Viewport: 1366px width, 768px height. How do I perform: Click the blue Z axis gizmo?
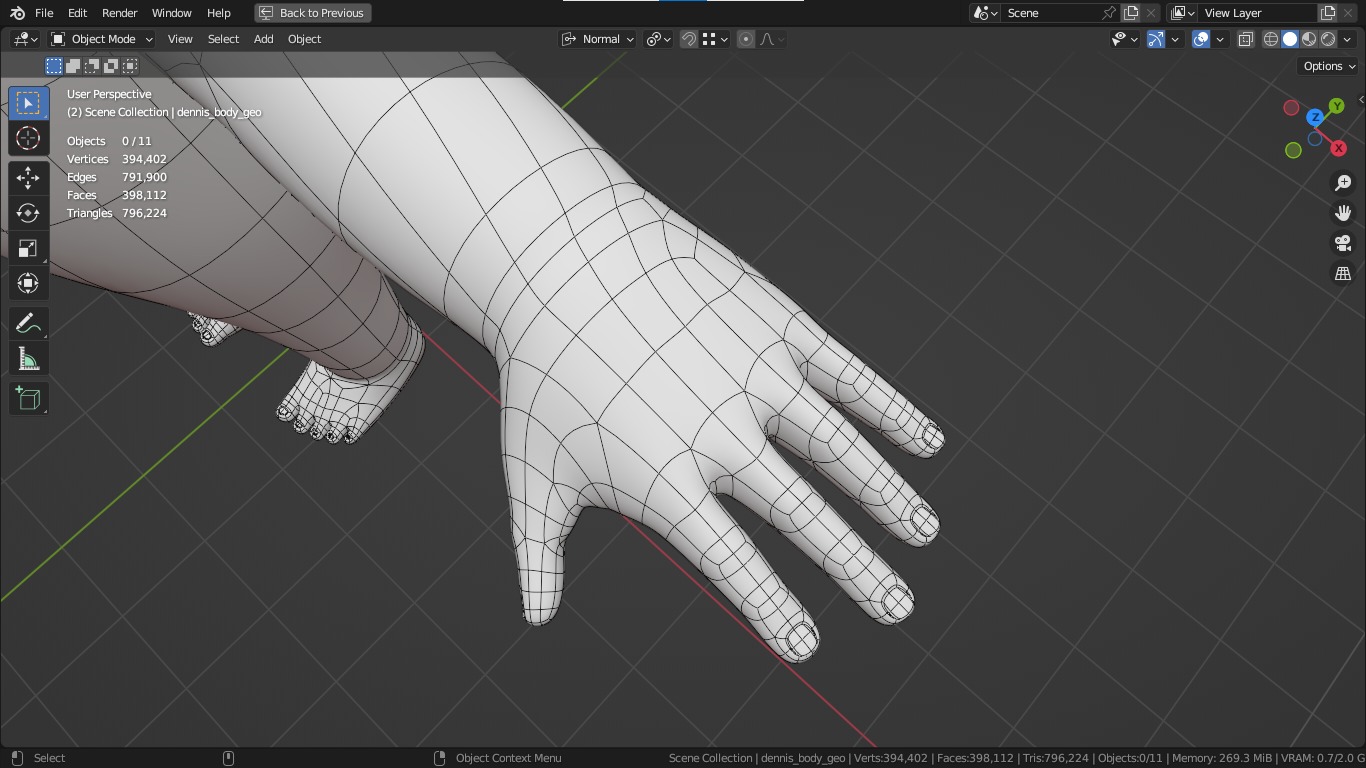tap(1315, 117)
